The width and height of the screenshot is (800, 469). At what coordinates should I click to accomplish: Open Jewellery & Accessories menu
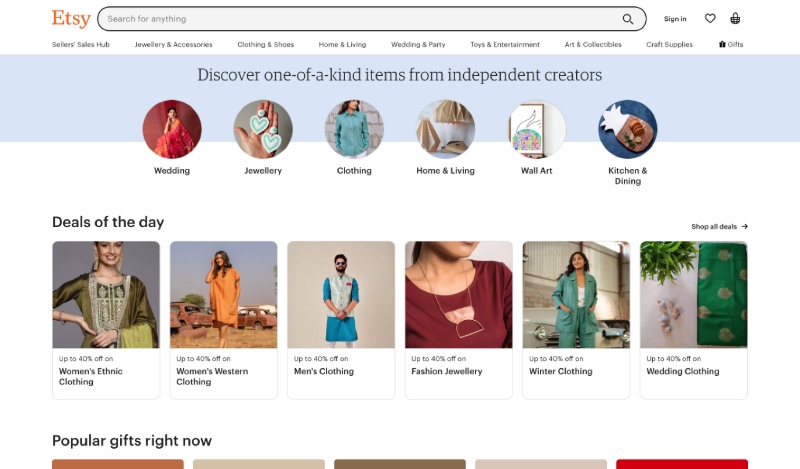click(173, 44)
